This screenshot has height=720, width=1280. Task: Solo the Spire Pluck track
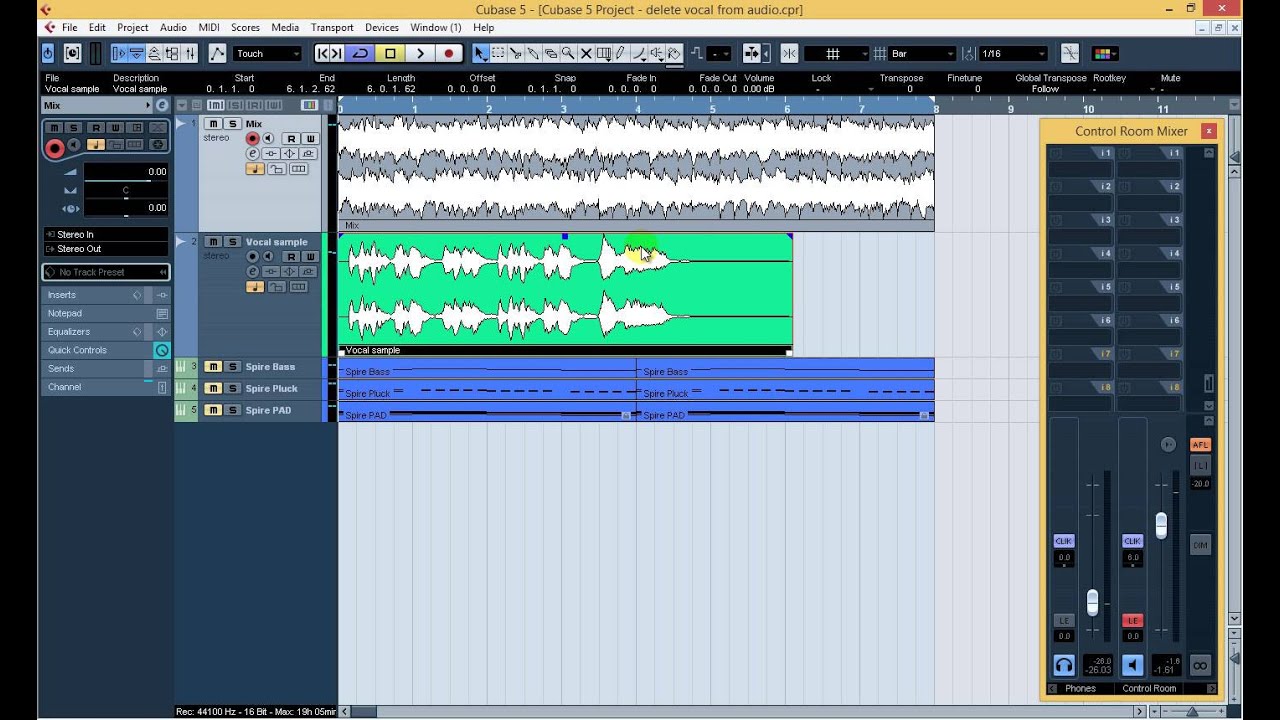[232, 388]
